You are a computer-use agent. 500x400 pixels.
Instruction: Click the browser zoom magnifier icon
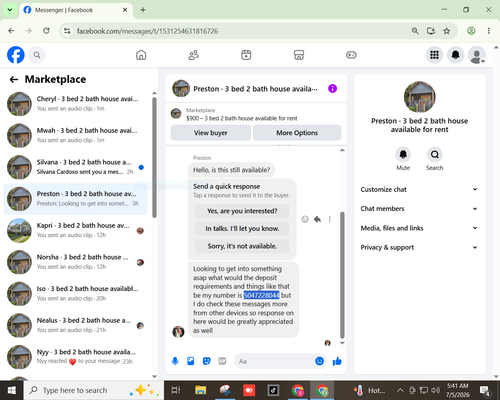tap(415, 31)
